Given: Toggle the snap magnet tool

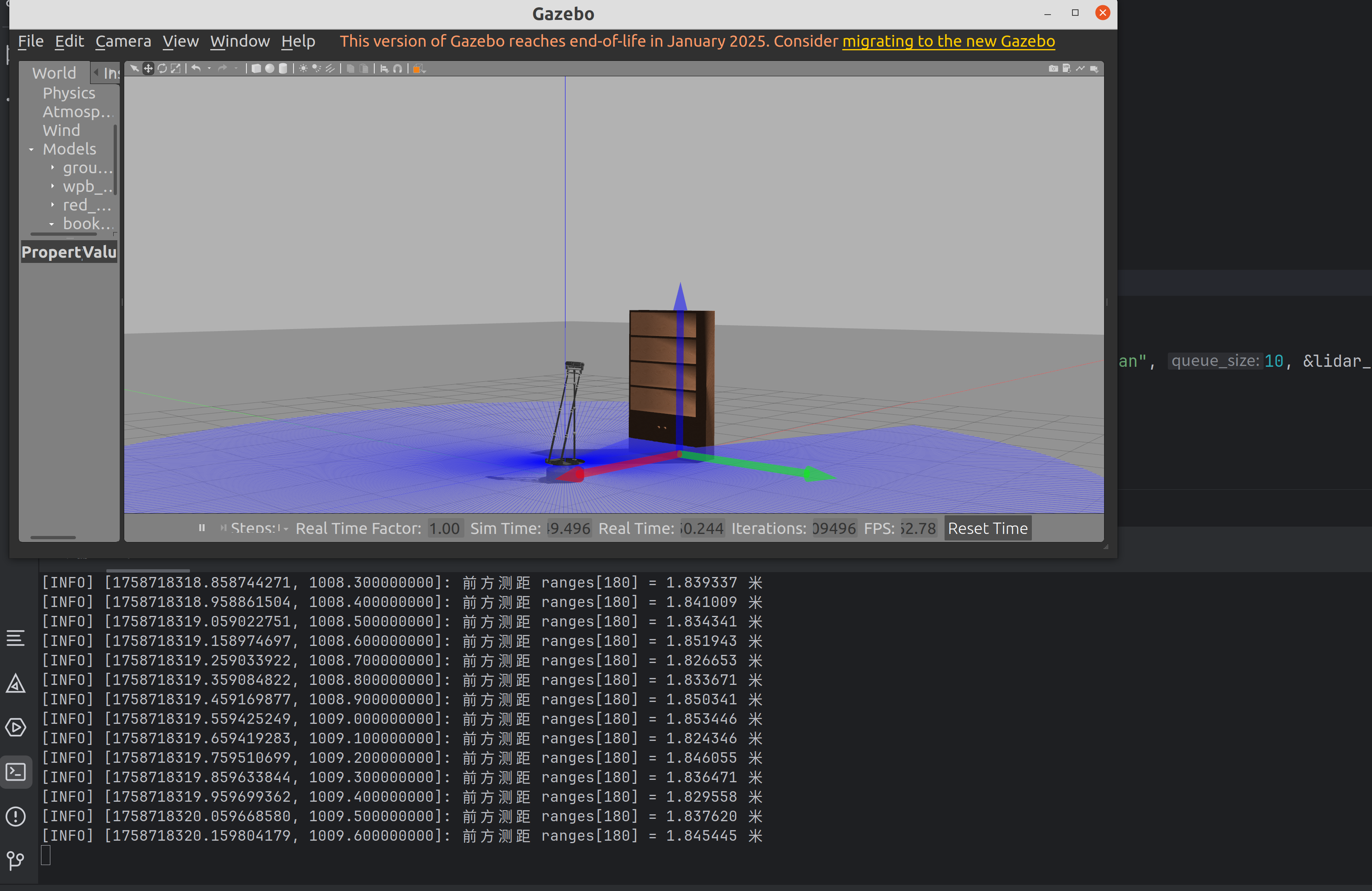Looking at the screenshot, I should point(398,69).
